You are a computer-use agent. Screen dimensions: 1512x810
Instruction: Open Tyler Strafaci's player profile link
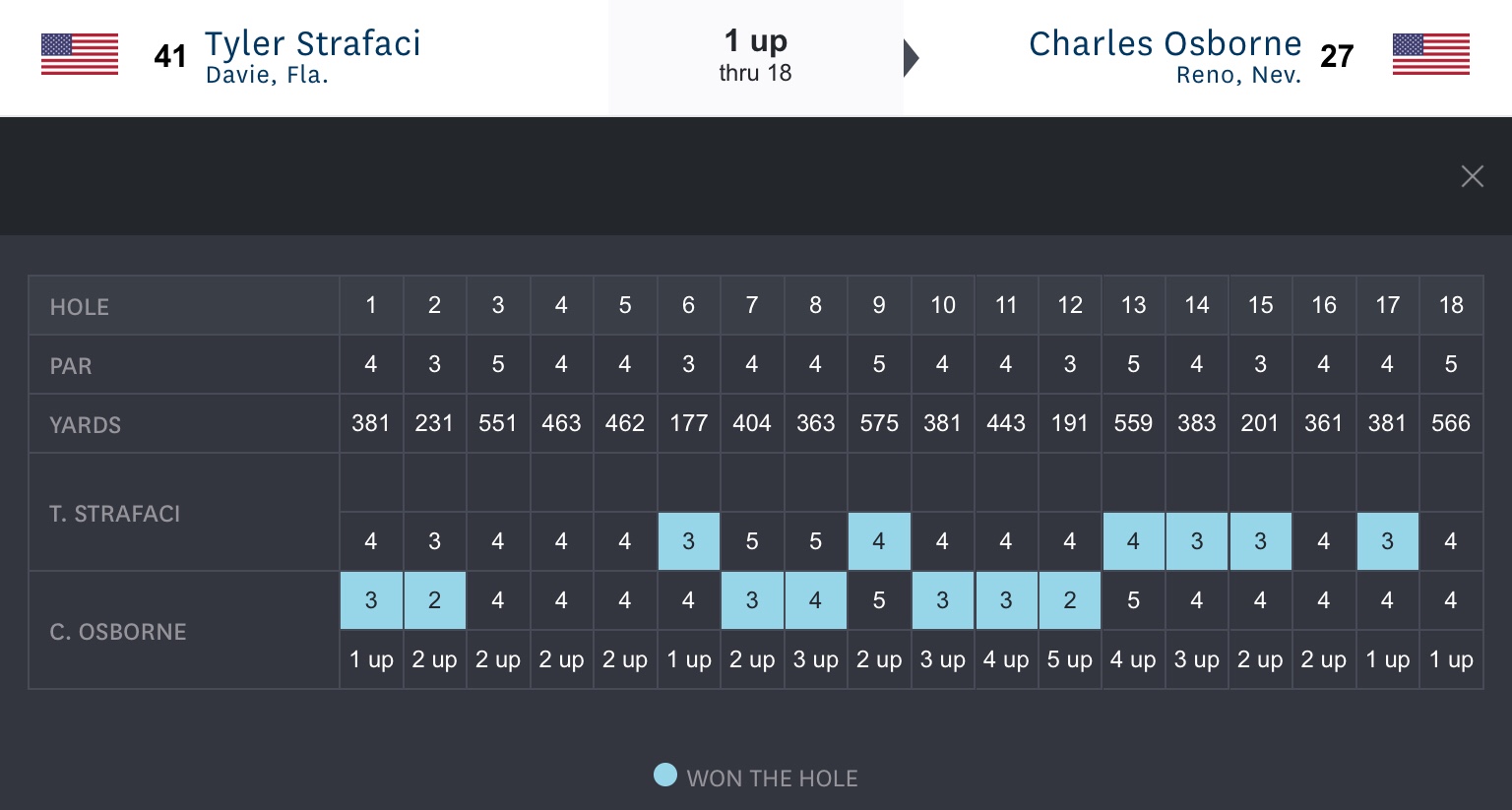click(x=312, y=44)
